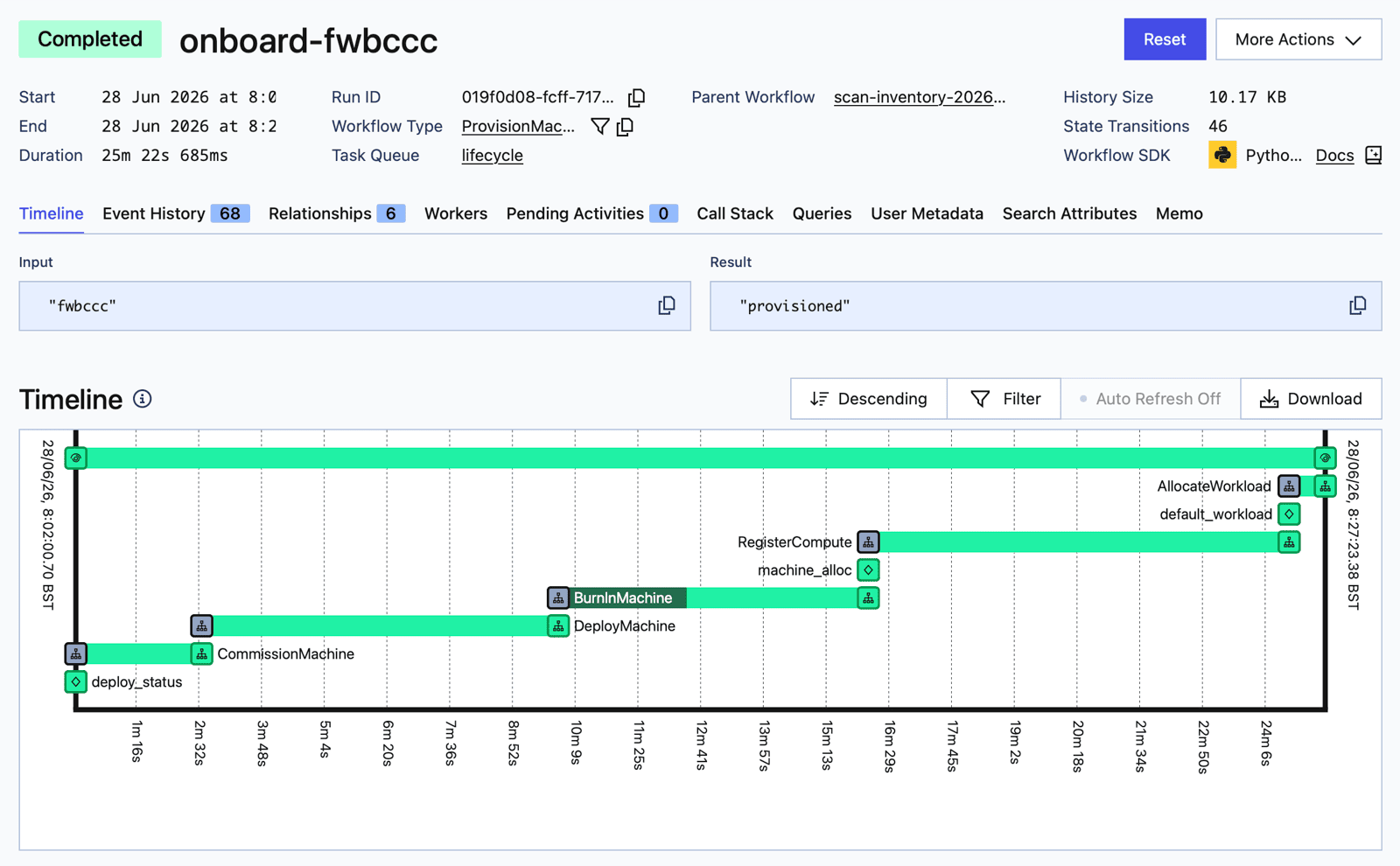
Task: Select the BurnInMachine completed icon
Action: (868, 597)
